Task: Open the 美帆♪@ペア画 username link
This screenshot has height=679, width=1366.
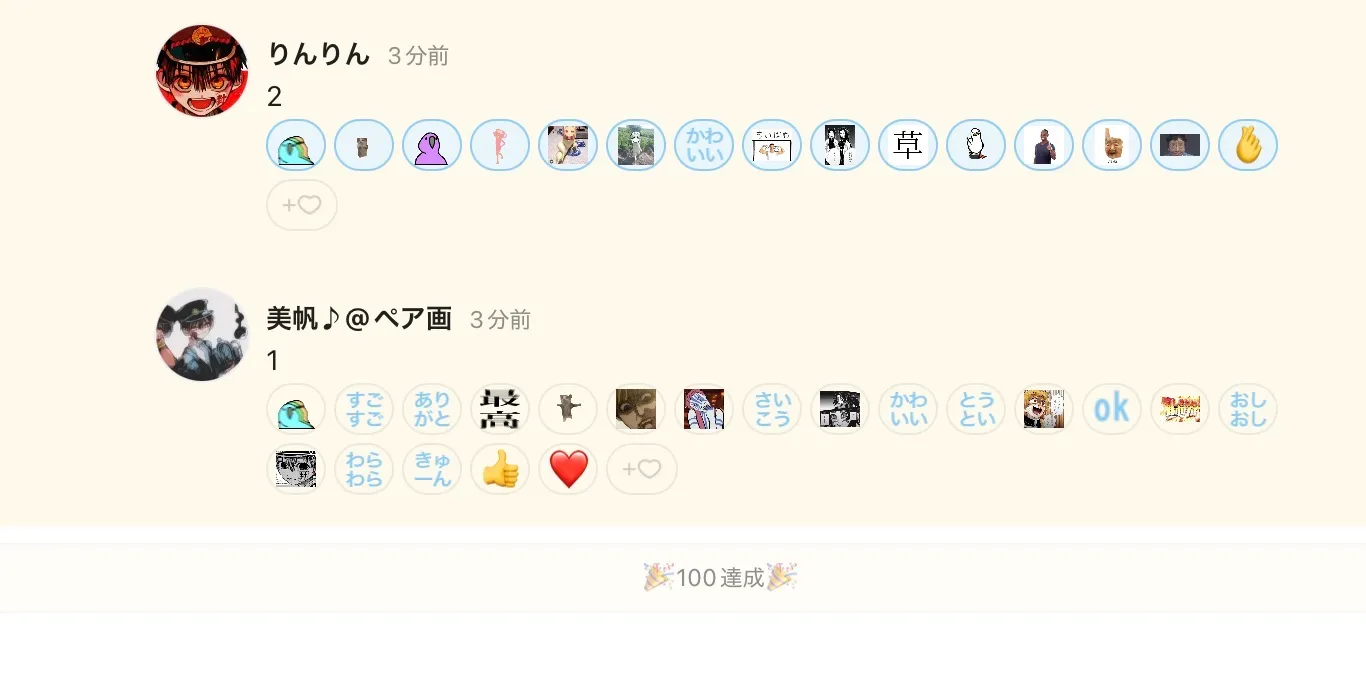Action: pos(359,319)
